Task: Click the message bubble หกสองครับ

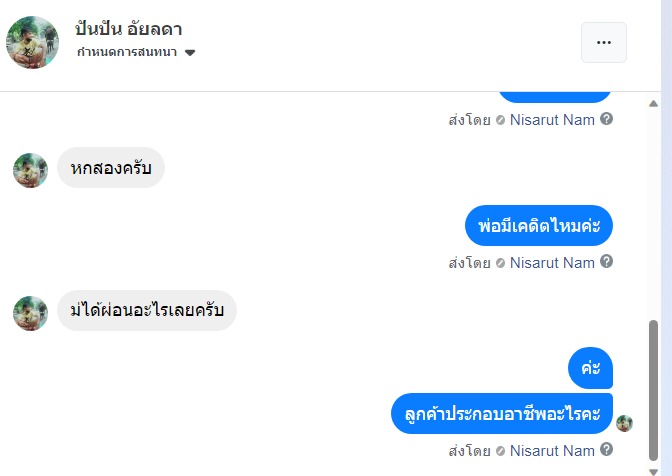Action: coord(111,168)
